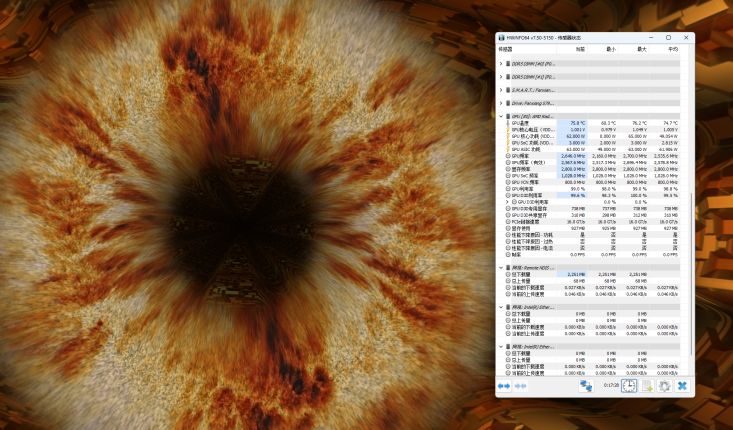Click the 最大 column header
Viewport: 733px width, 430px height.
[641, 48]
